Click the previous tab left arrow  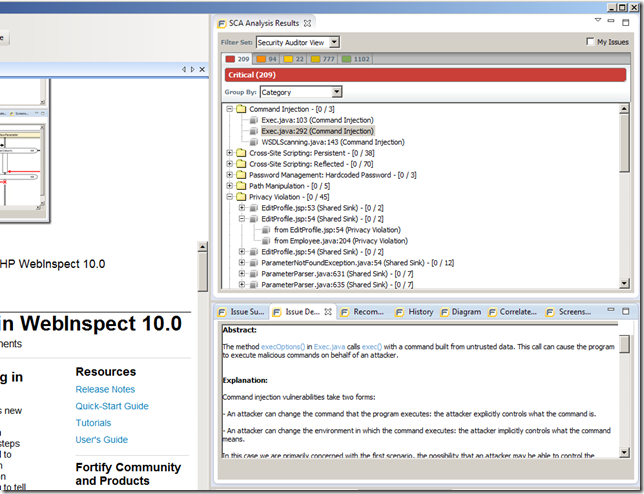(184, 69)
